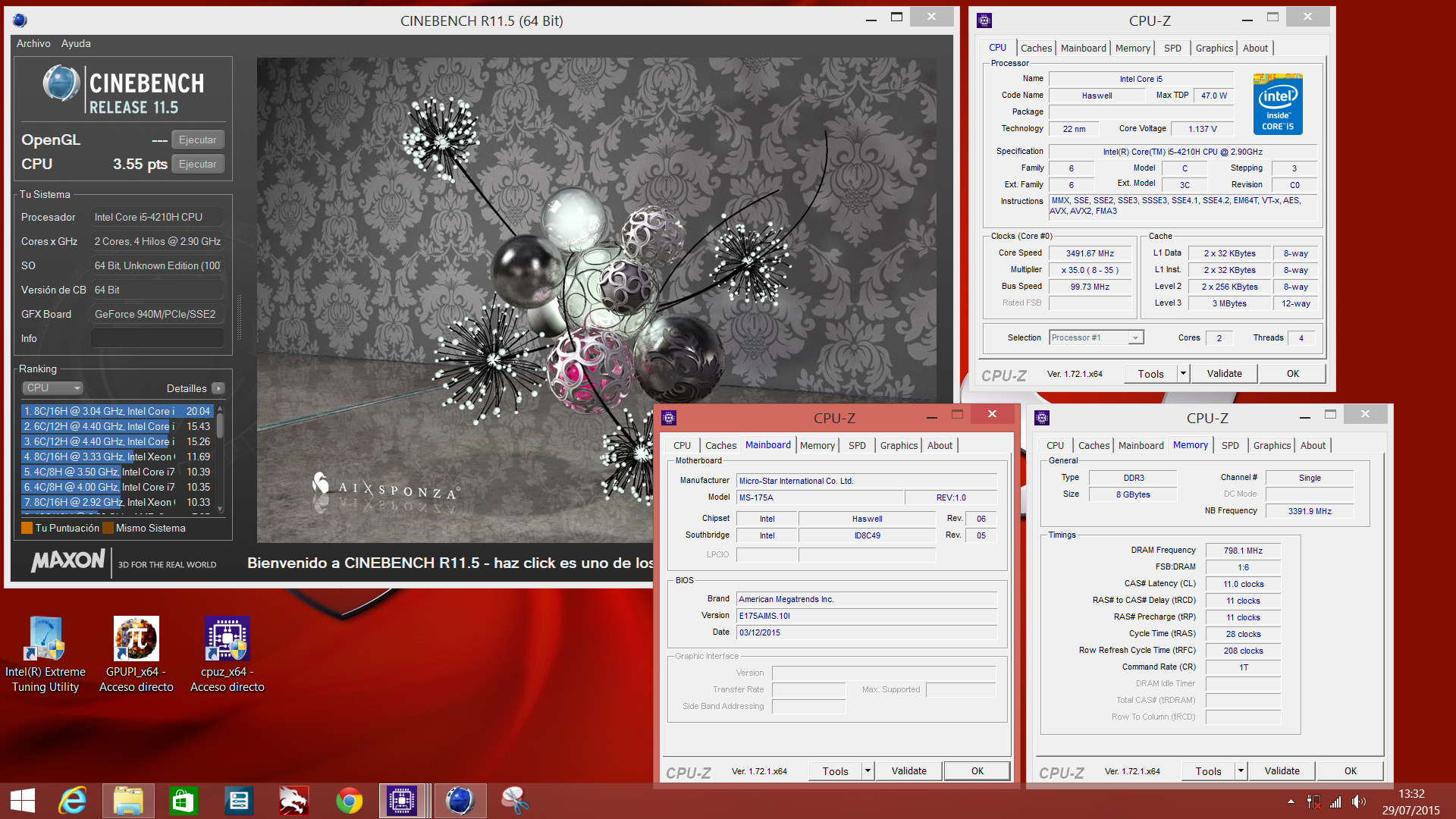Viewport: 1456px width, 819px height.
Task: Open File Explorer in the taskbar
Action: pos(128,801)
